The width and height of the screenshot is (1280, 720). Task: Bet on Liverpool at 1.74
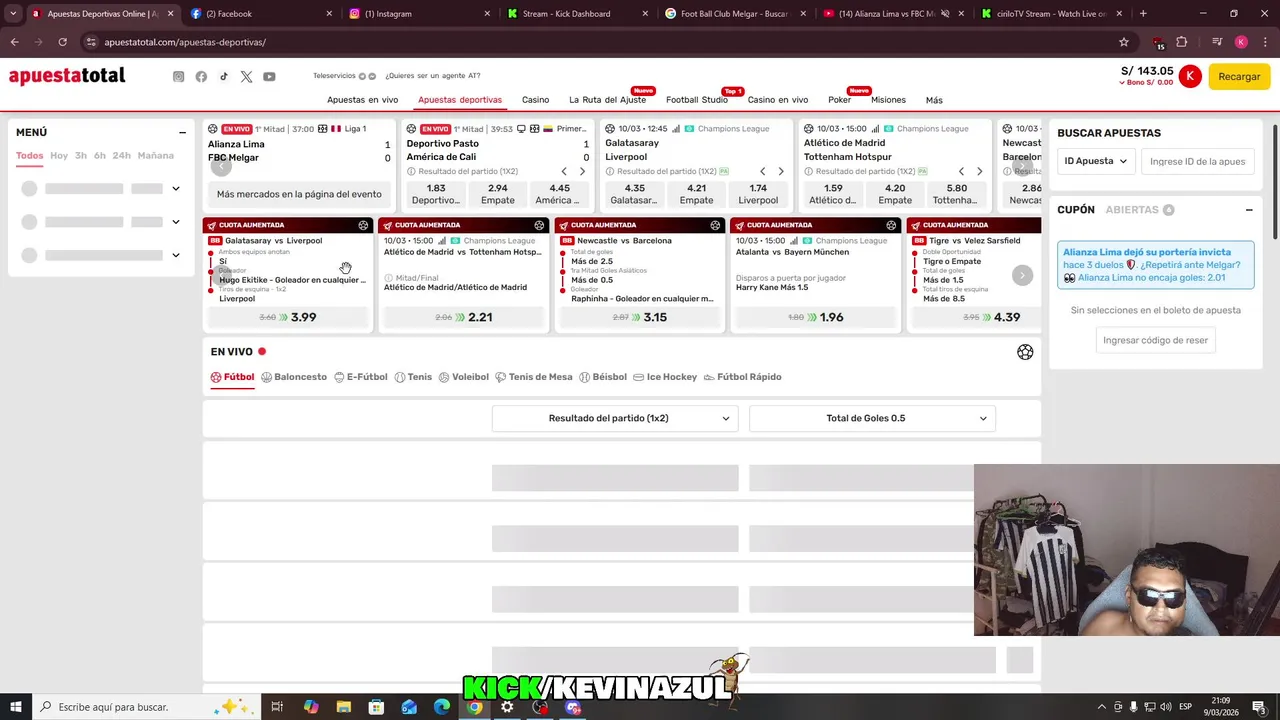(757, 194)
